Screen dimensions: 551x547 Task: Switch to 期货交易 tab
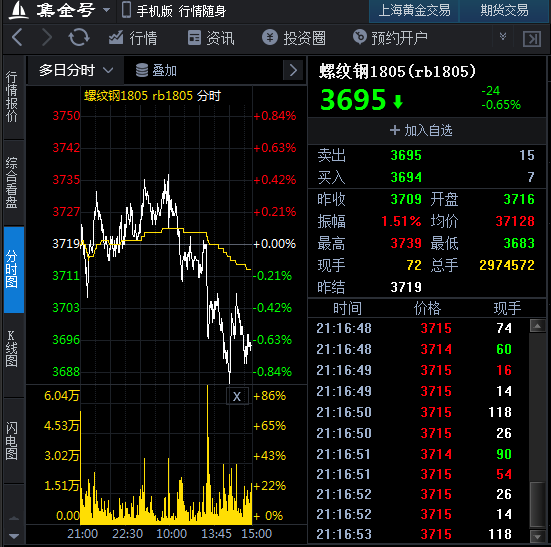(x=504, y=11)
